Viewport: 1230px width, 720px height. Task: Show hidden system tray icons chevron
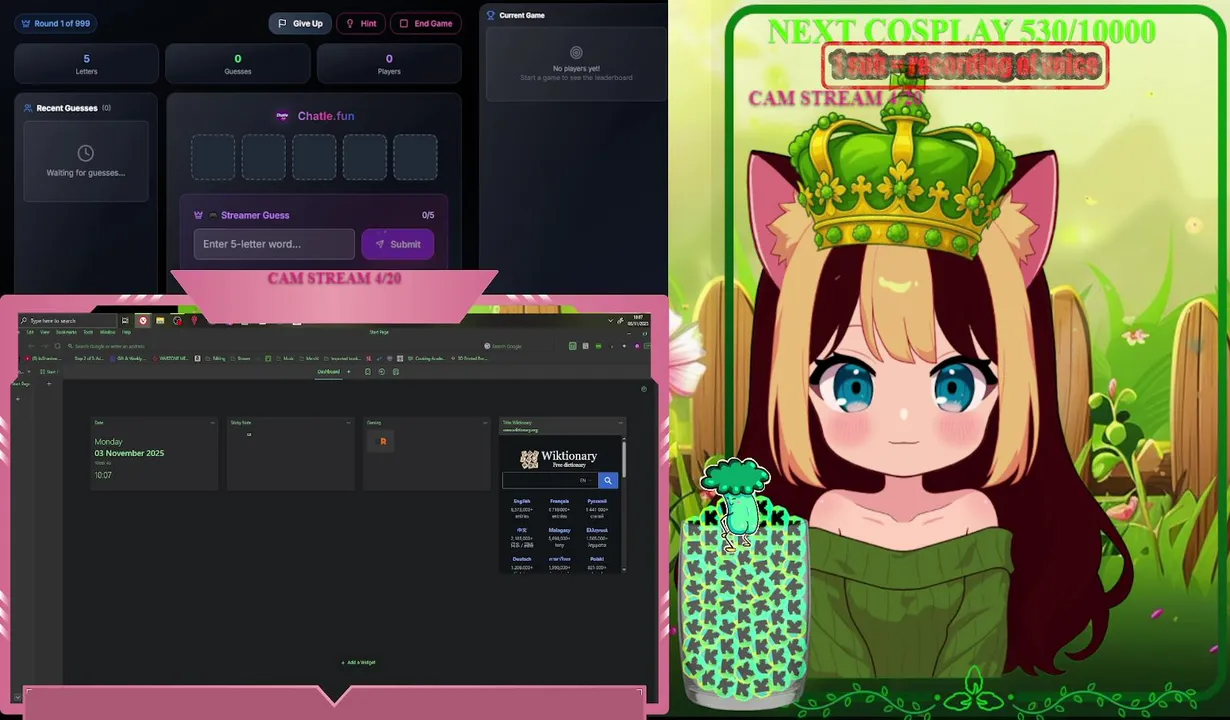[x=610, y=321]
